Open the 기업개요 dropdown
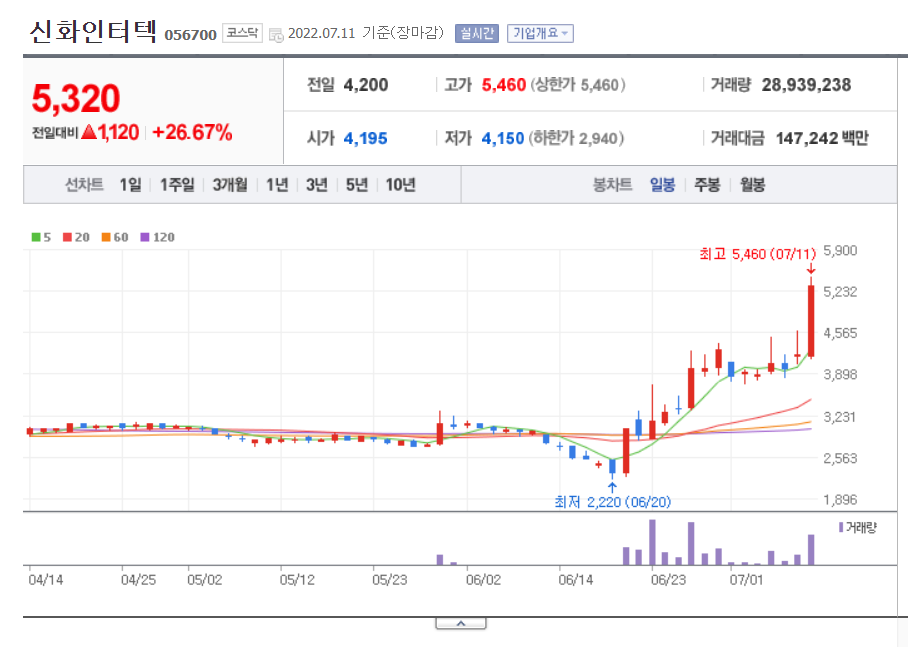The width and height of the screenshot is (908, 647). (x=540, y=33)
